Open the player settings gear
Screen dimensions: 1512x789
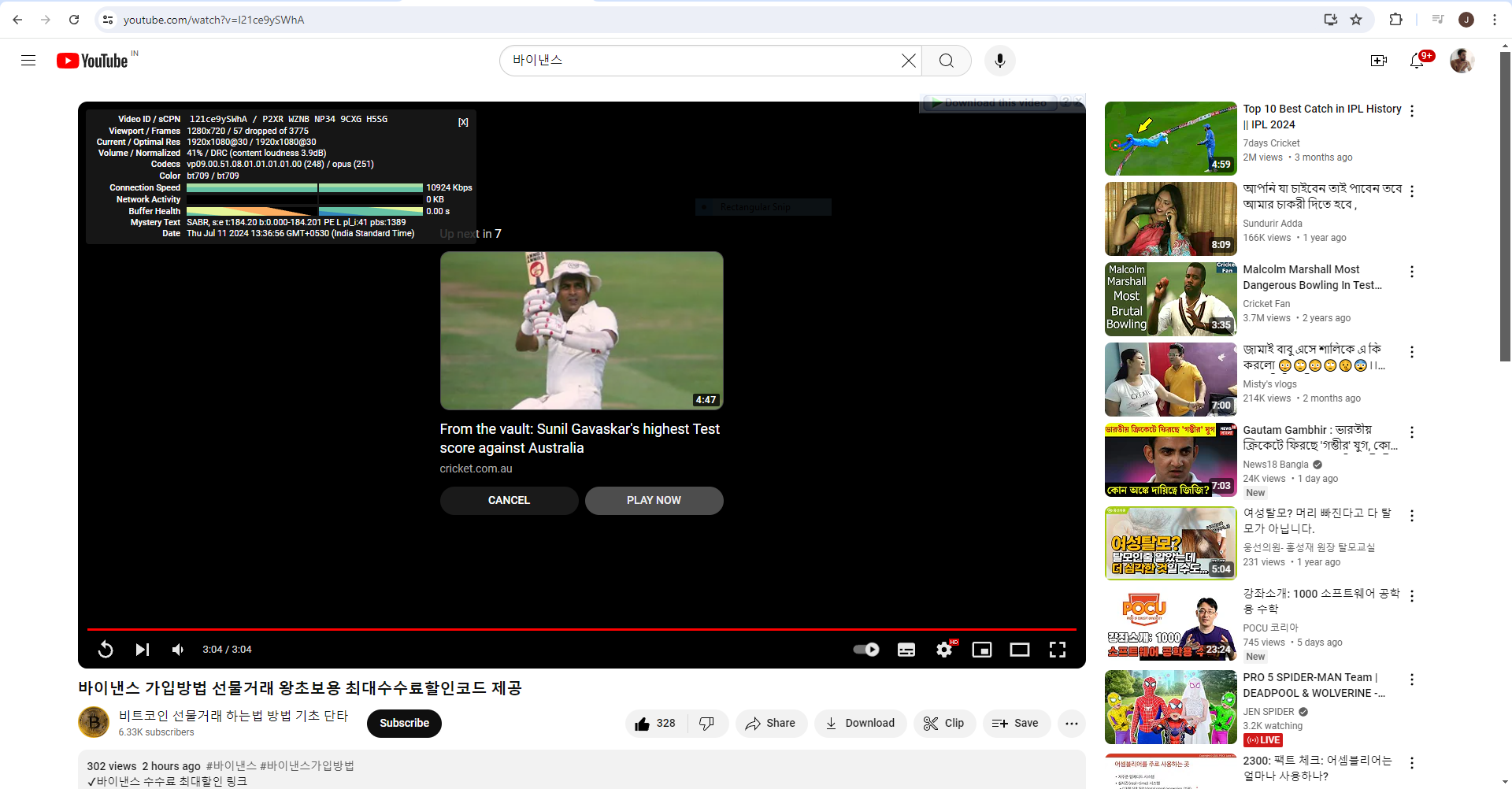click(x=944, y=650)
